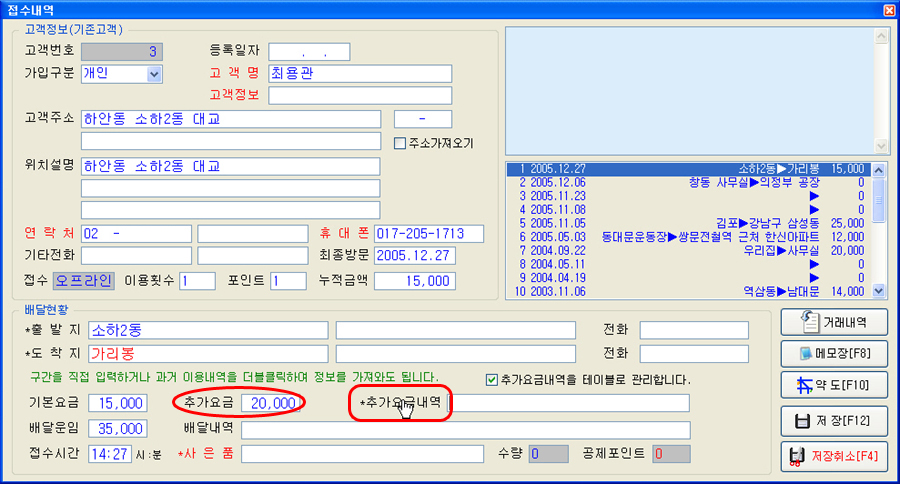Click memo area scrollbar up arrow

882,36
